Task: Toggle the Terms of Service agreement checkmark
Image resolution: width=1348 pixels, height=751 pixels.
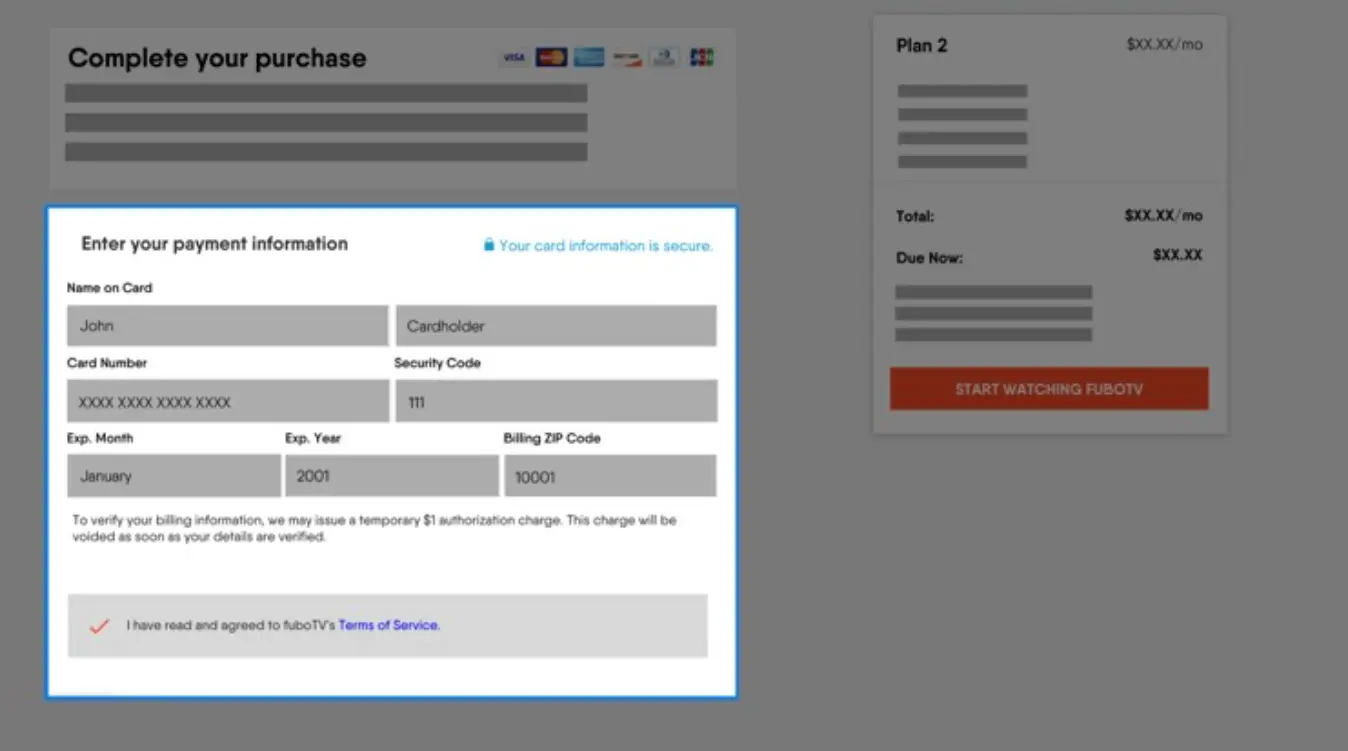Action: (x=99, y=626)
